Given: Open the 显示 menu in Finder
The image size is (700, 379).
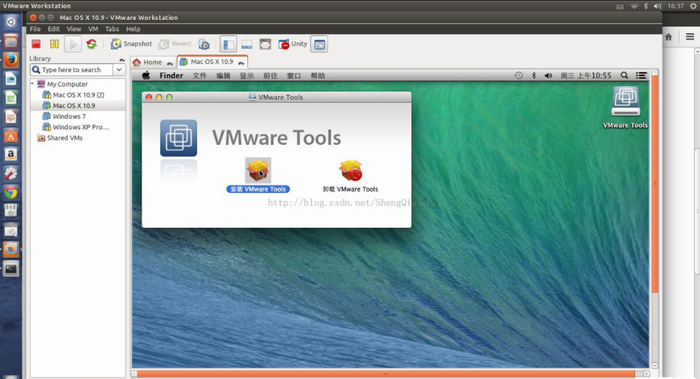Looking at the screenshot, I should coord(247,76).
